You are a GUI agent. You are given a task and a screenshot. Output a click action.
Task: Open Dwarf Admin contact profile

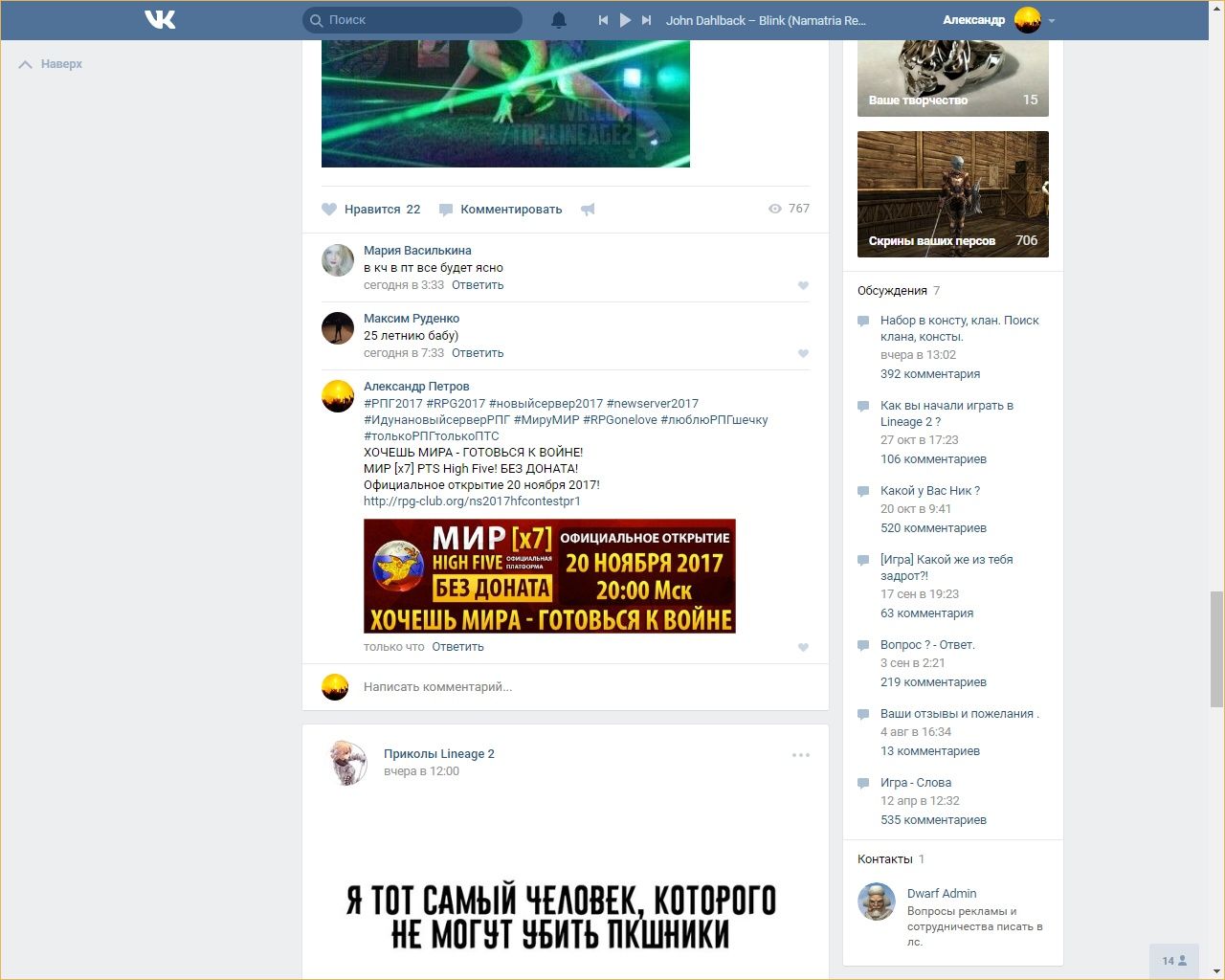[942, 894]
